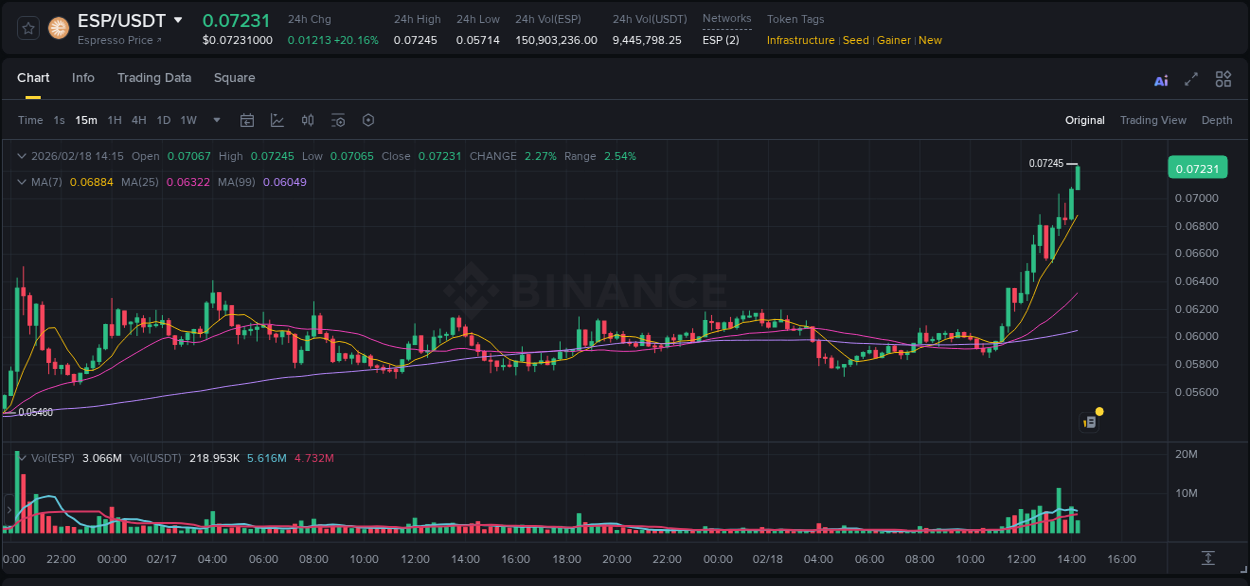The width and height of the screenshot is (1250, 586).
Task: Select the chart style line icon
Action: pos(276,120)
